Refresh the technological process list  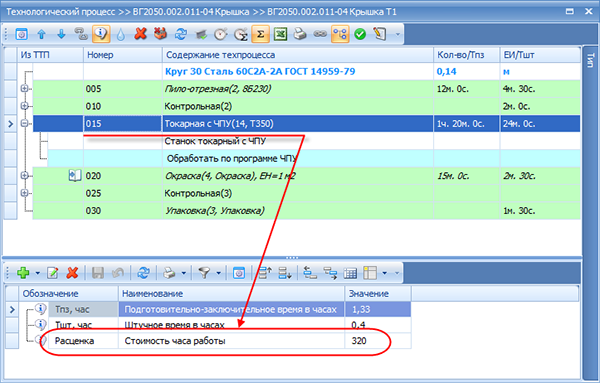tap(181, 34)
